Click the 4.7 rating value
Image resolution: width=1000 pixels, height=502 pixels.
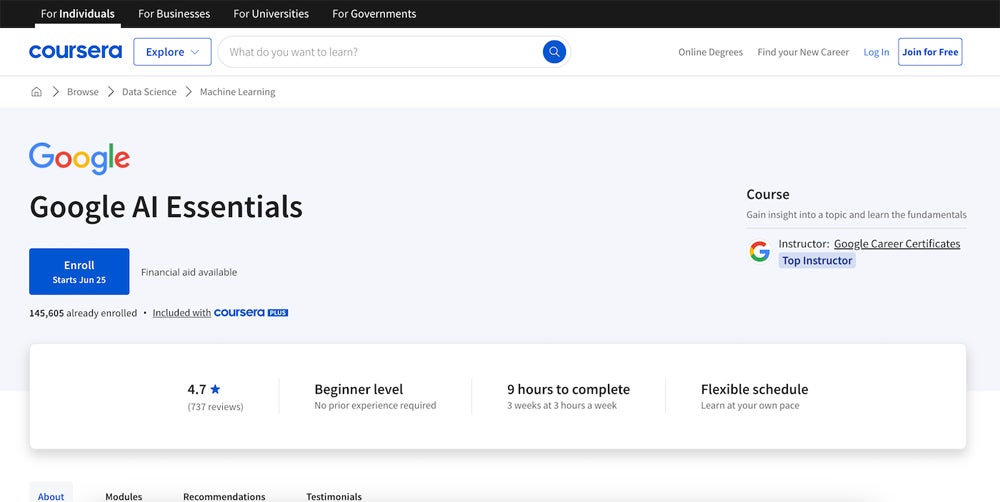point(196,389)
